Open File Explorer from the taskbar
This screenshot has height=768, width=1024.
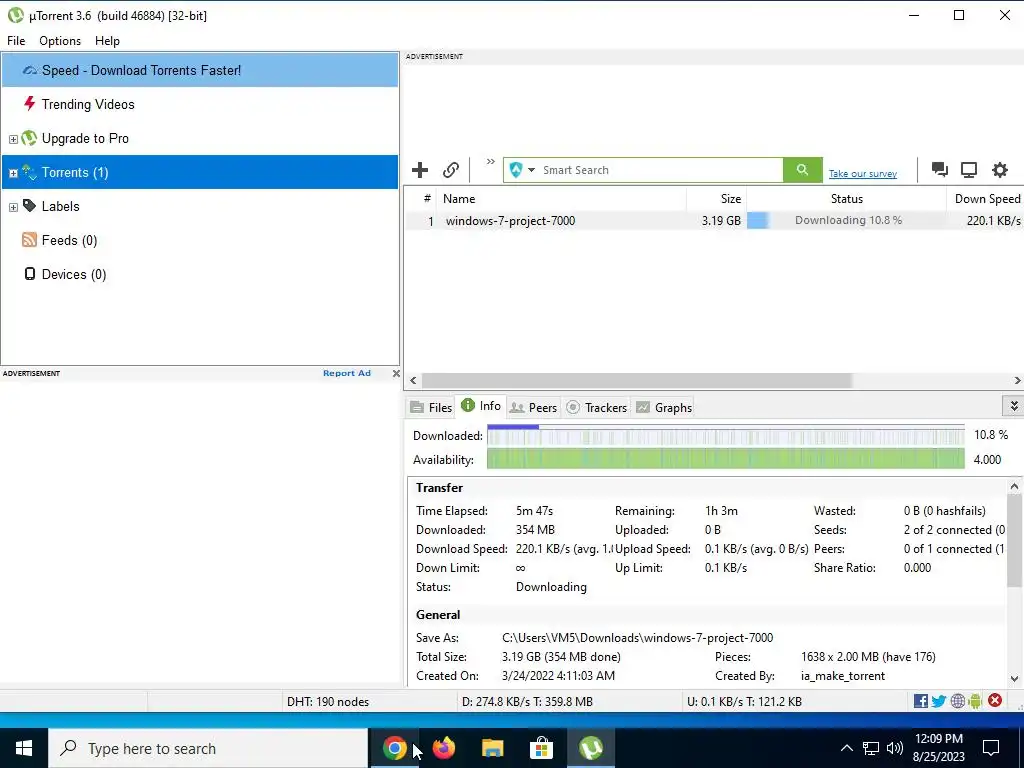tap(493, 748)
